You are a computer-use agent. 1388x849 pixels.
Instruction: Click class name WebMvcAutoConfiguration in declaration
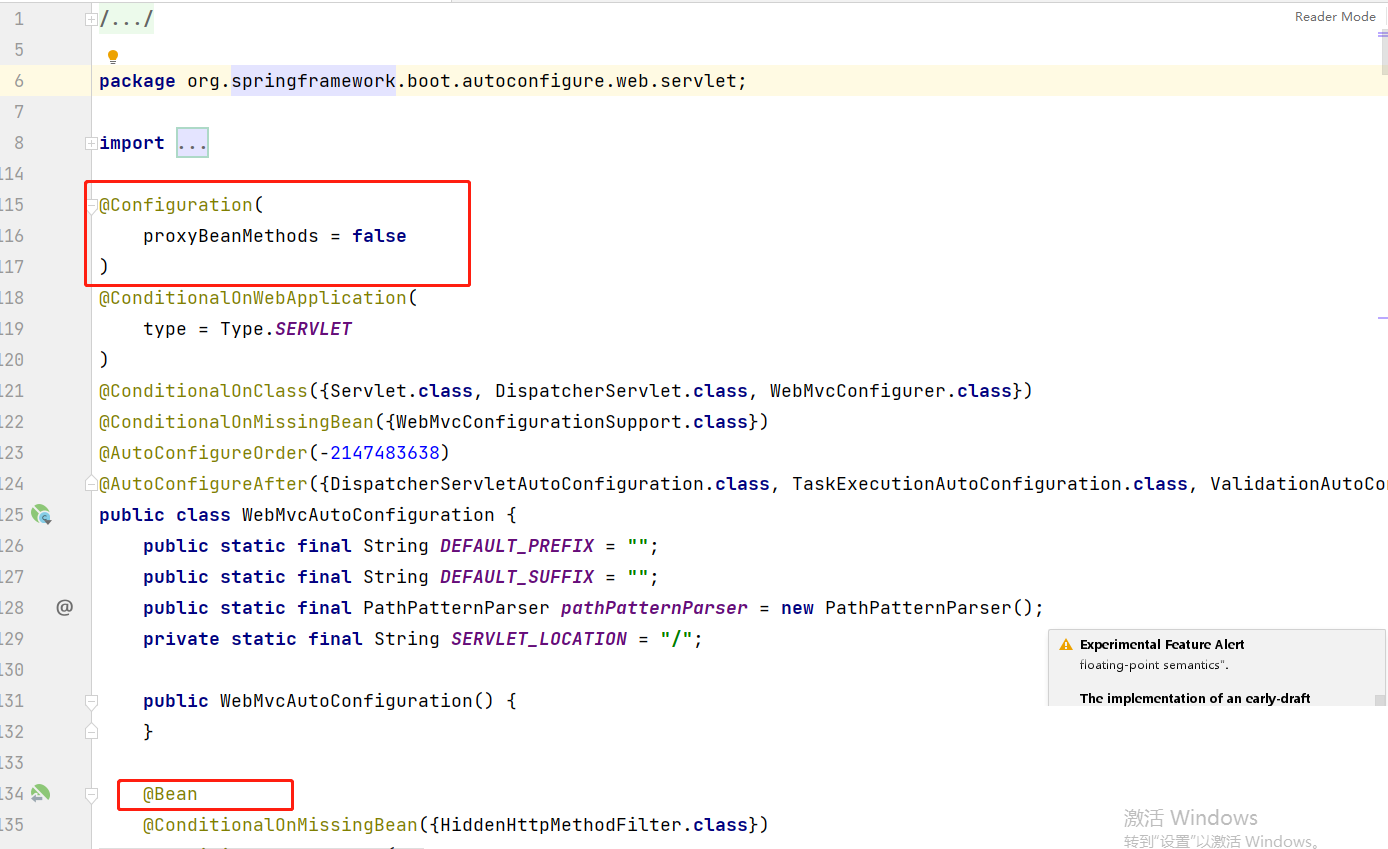click(368, 515)
